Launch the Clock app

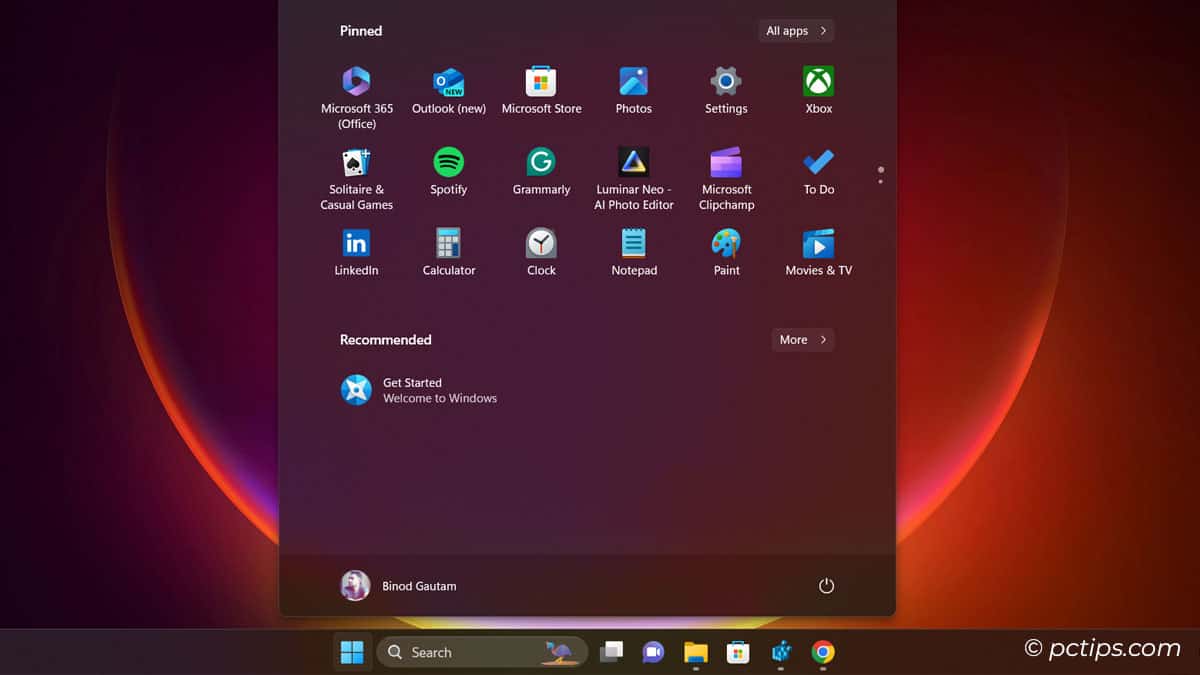pos(541,245)
